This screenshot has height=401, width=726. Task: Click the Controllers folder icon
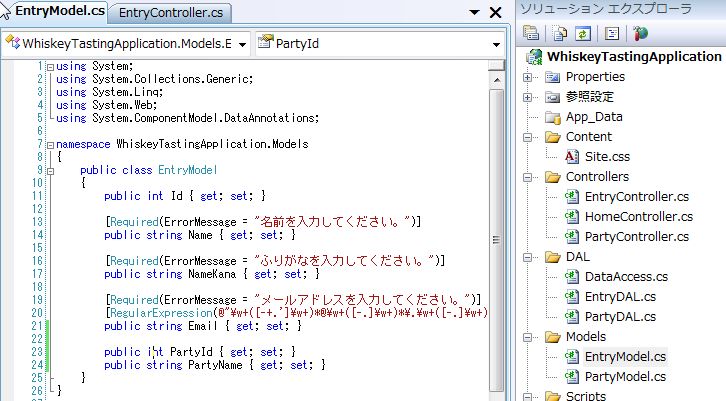(x=553, y=177)
